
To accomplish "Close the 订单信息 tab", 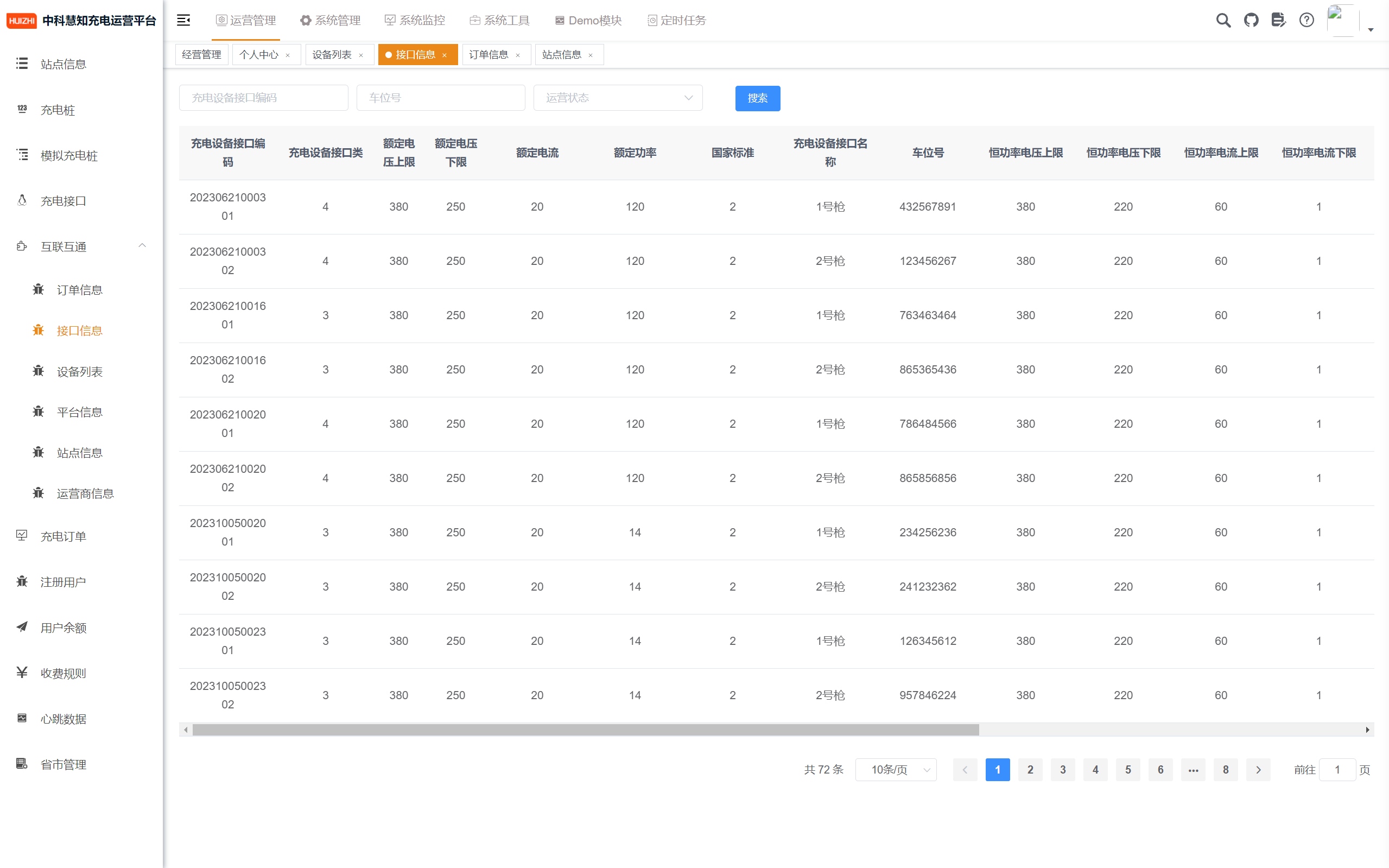I will pos(518,55).
